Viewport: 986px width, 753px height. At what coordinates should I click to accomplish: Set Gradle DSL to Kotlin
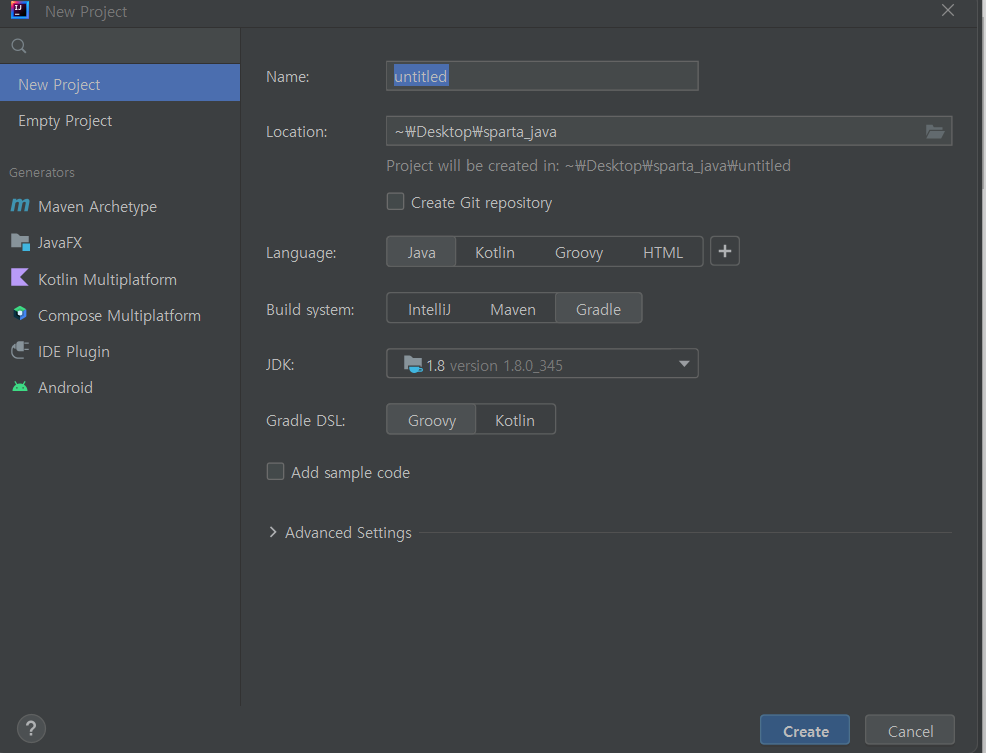pos(515,420)
